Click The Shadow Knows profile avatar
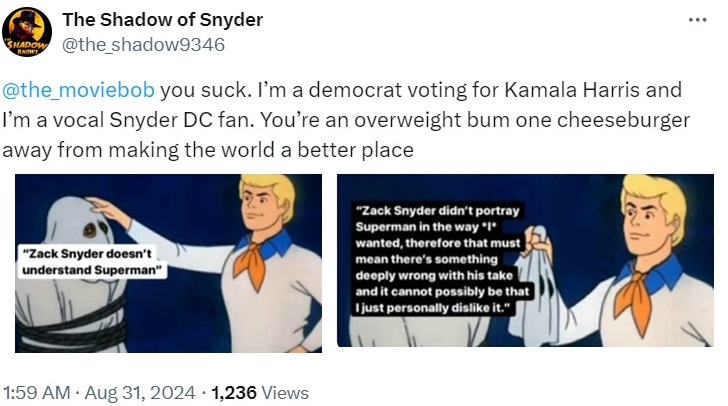This screenshot has height=406, width=728. [x=27, y=32]
